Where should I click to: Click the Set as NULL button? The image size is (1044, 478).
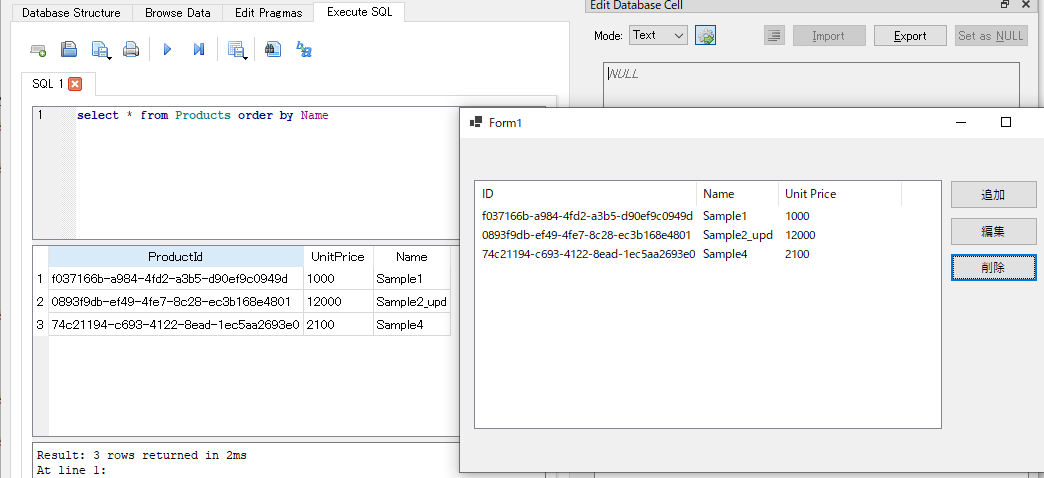pyautogui.click(x=991, y=36)
